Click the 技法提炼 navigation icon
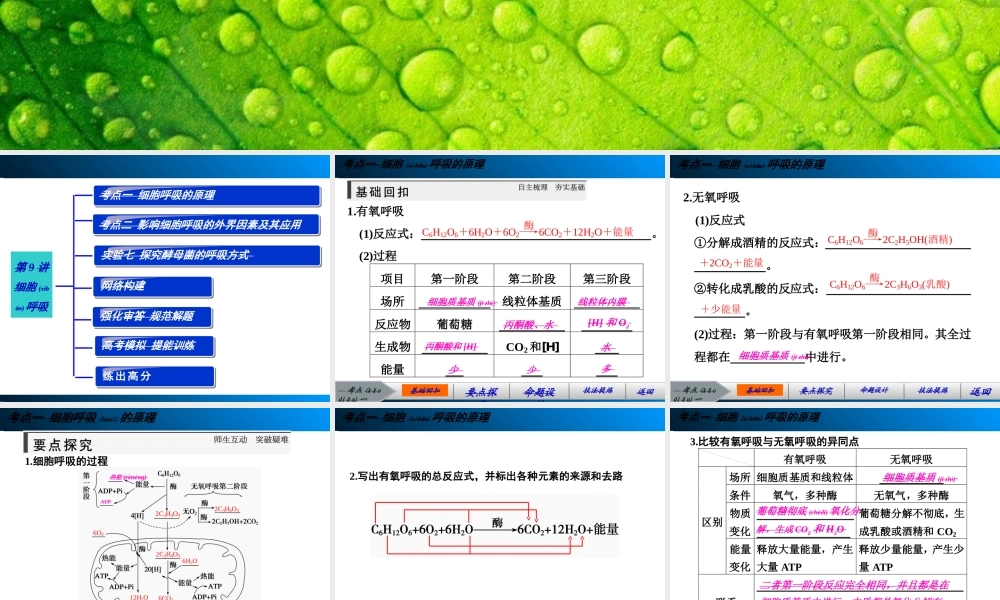 point(935,390)
